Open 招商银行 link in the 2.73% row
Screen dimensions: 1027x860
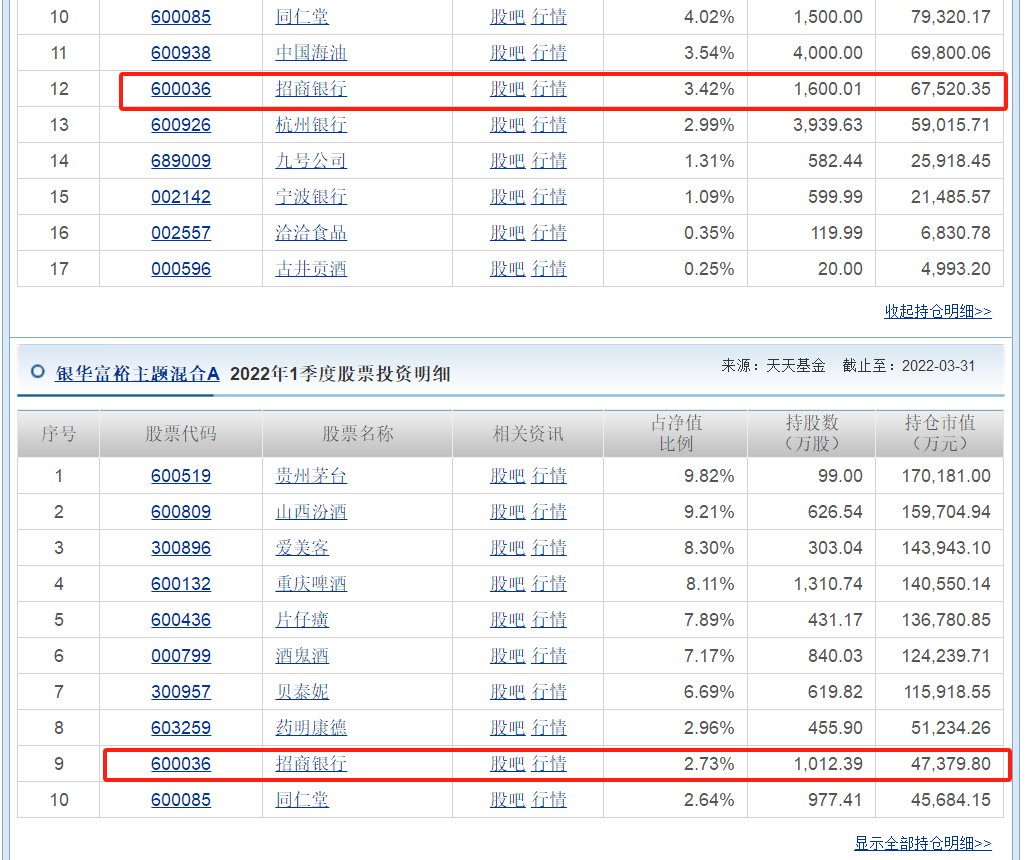[x=311, y=764]
